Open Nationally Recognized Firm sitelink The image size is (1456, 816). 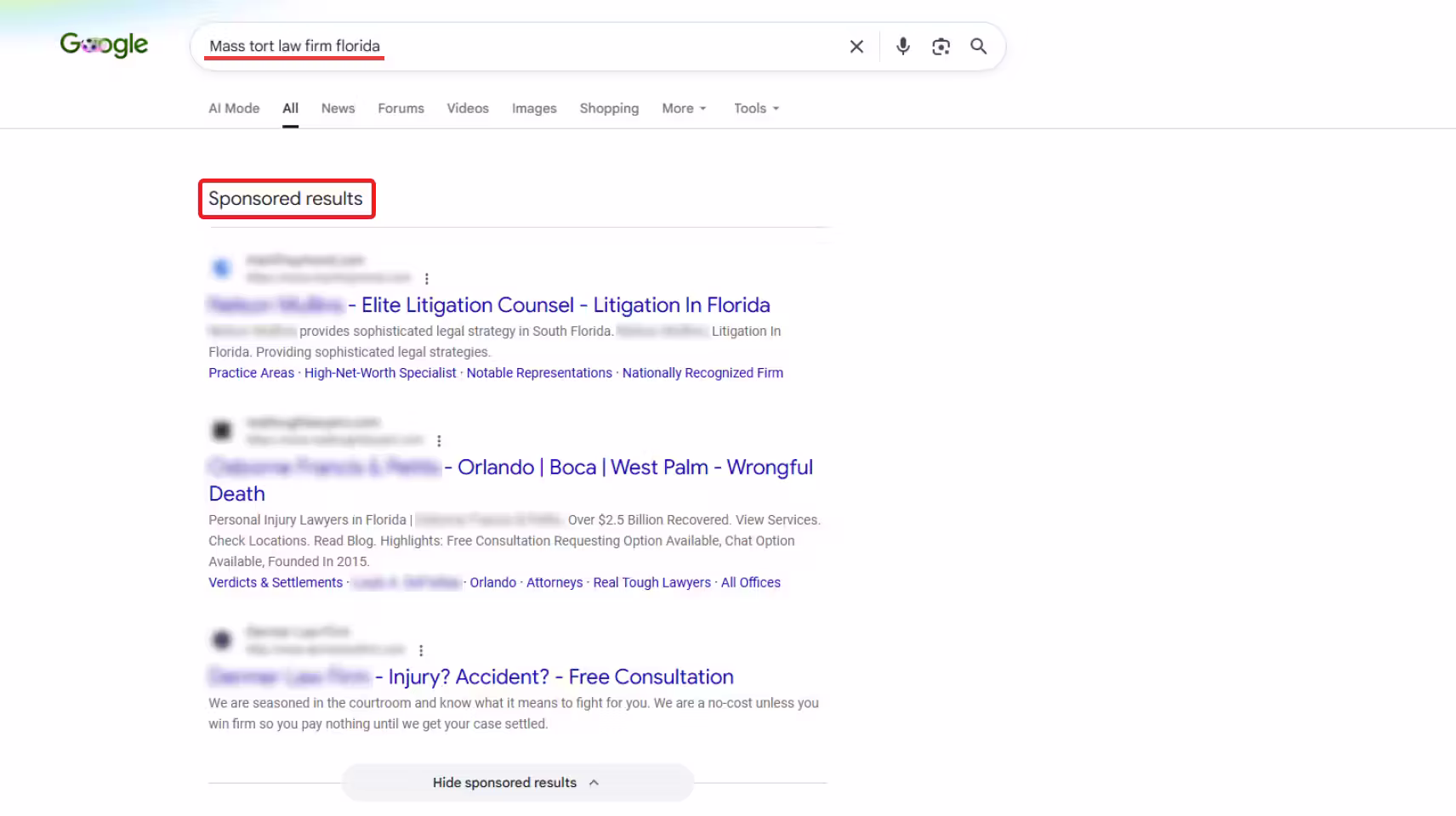(702, 372)
